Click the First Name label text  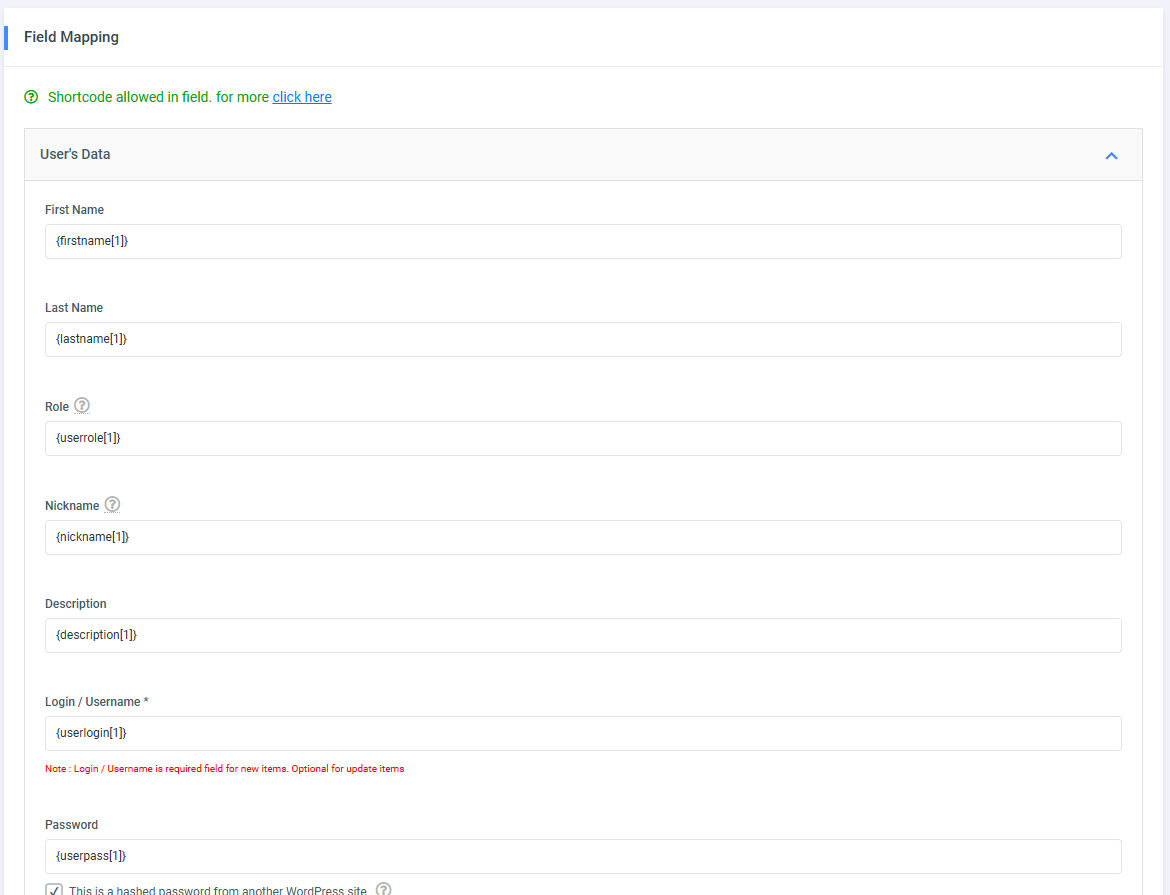click(x=74, y=210)
